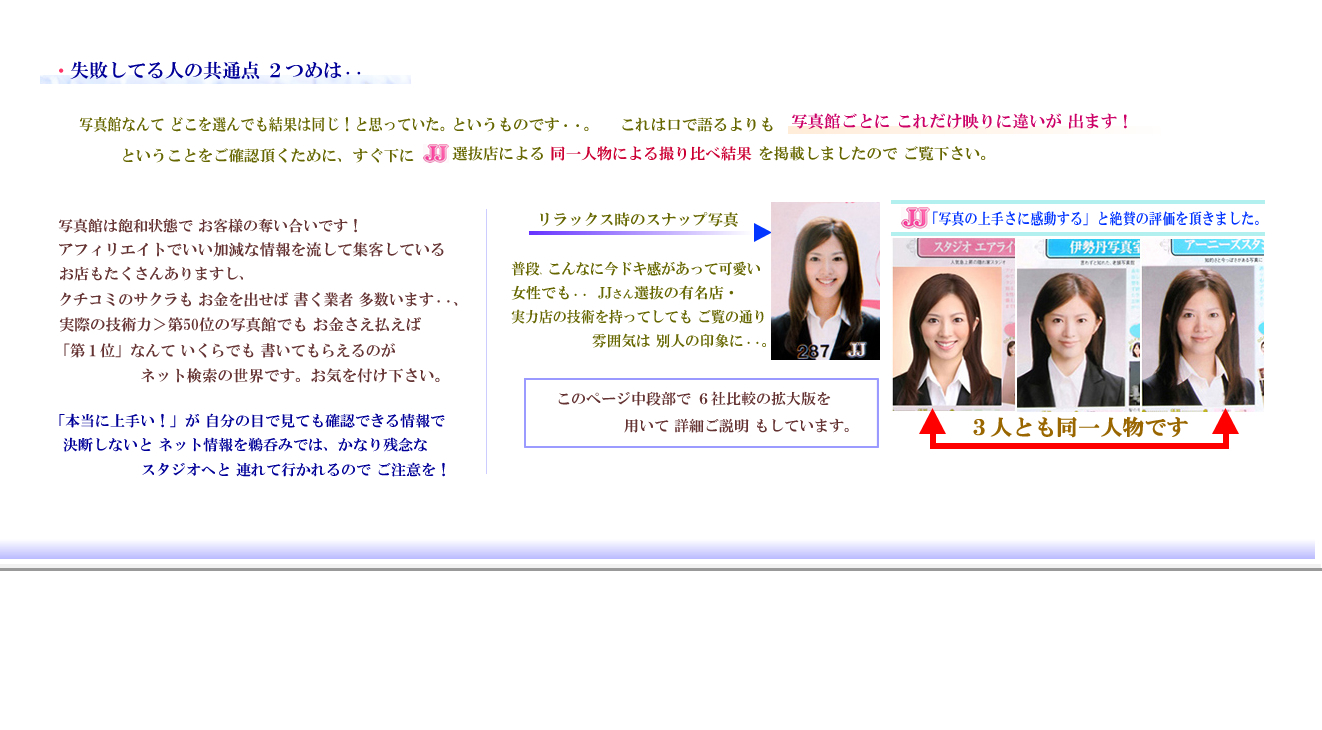Click the blue triangle arrow pointing at snapshot

(x=762, y=233)
